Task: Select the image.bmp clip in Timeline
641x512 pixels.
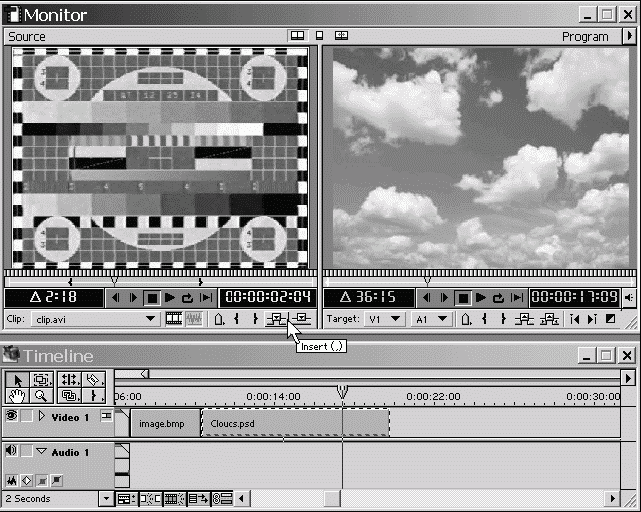Action: (x=166, y=423)
